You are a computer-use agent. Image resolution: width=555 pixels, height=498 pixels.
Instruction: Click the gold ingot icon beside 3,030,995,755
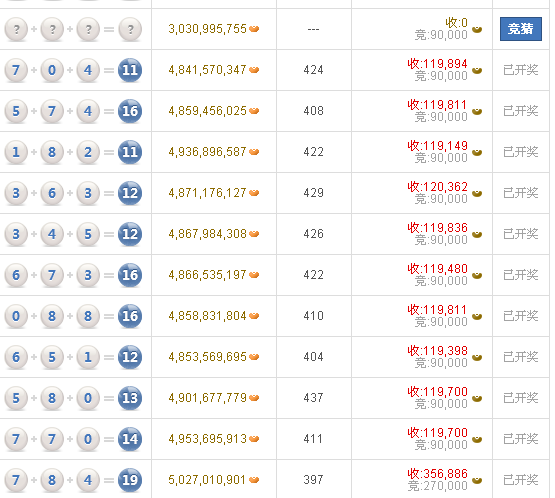tap(254, 29)
